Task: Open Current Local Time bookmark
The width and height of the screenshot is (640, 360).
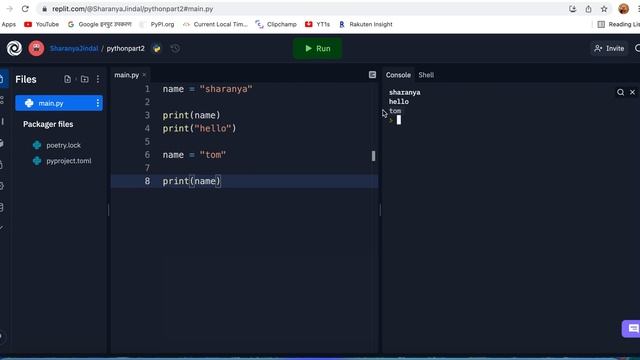Action: (215, 24)
